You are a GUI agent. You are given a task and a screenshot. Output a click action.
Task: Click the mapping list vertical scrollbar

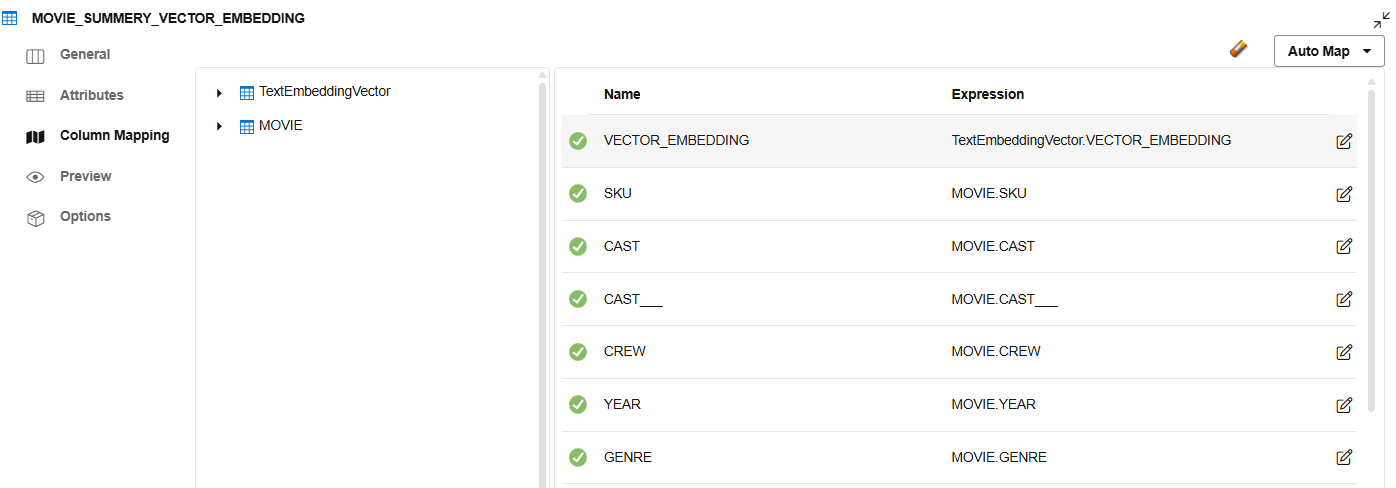1370,250
